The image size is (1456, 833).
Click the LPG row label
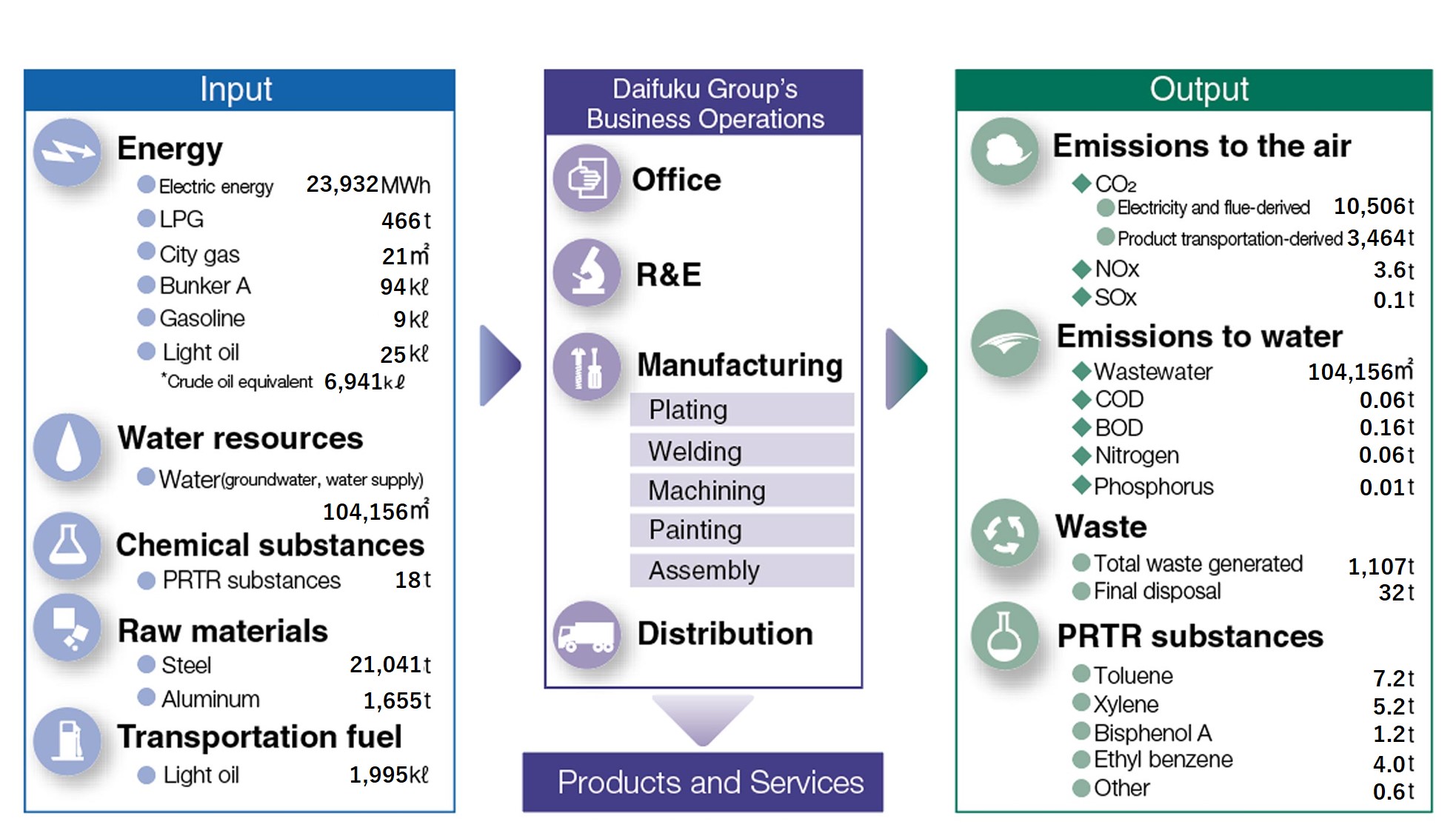[x=181, y=219]
